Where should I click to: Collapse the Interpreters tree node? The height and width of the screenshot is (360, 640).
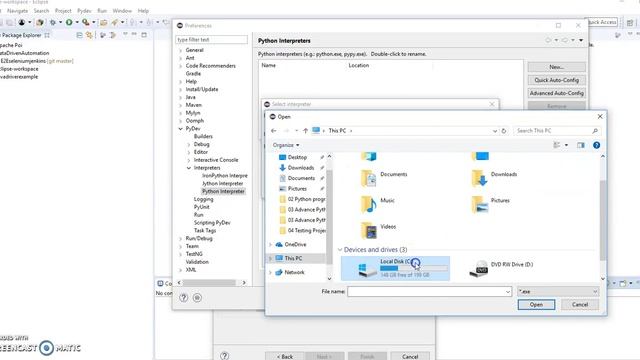coord(189,168)
